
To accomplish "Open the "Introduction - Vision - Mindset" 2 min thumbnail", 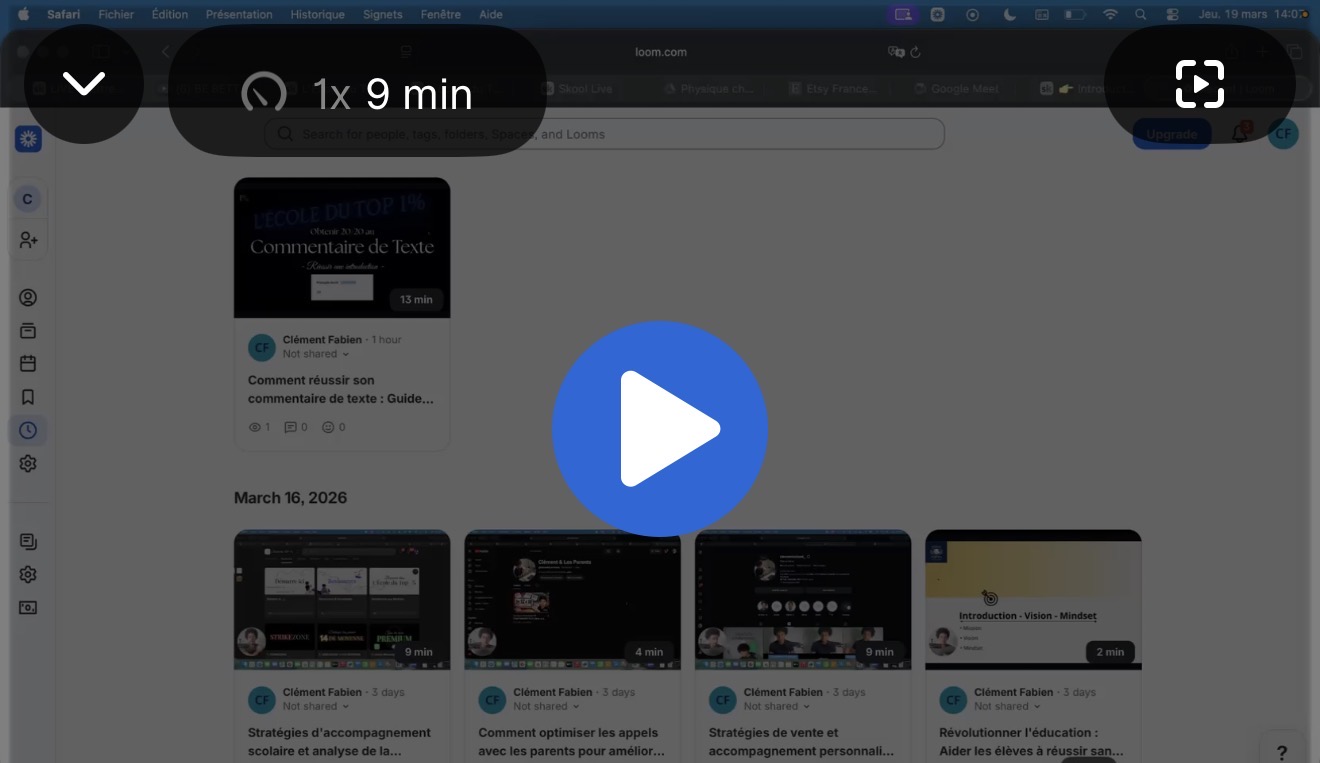I will (1034, 600).
